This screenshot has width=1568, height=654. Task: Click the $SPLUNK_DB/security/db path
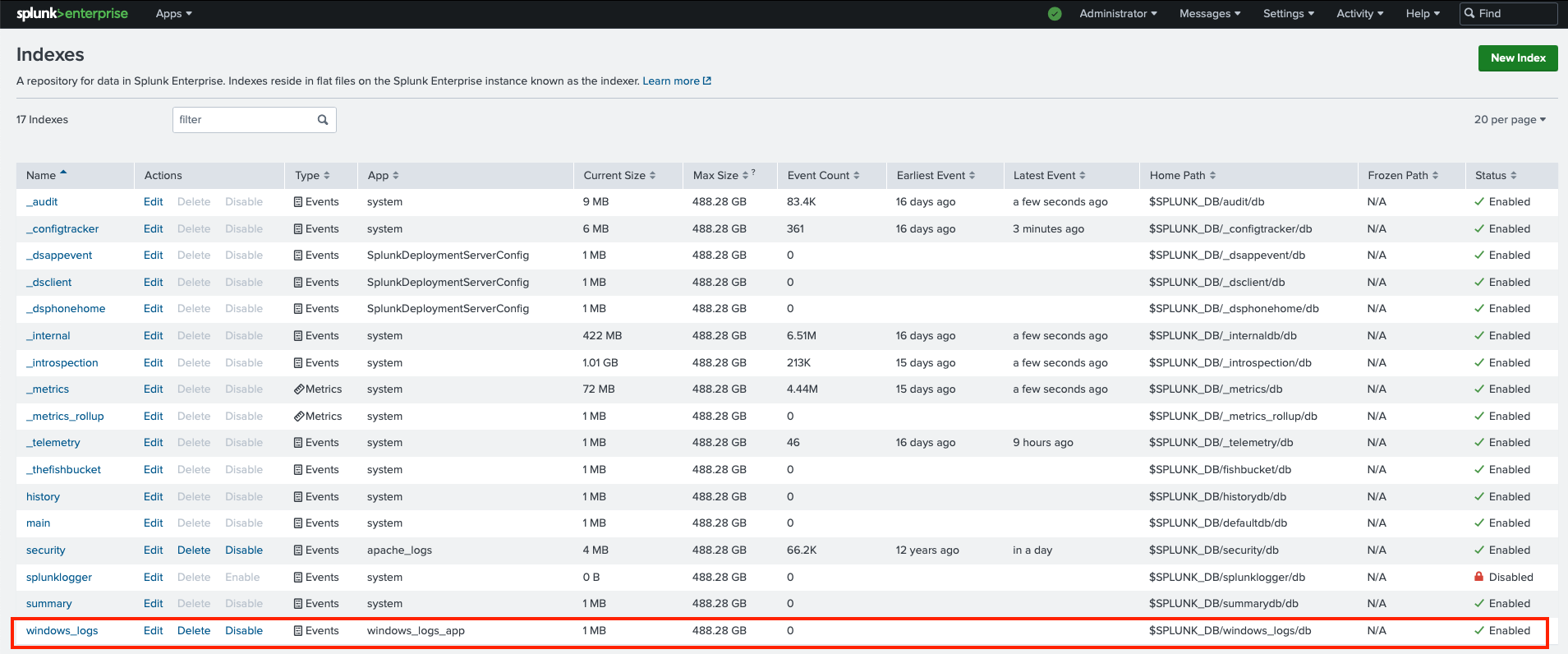pos(1214,550)
